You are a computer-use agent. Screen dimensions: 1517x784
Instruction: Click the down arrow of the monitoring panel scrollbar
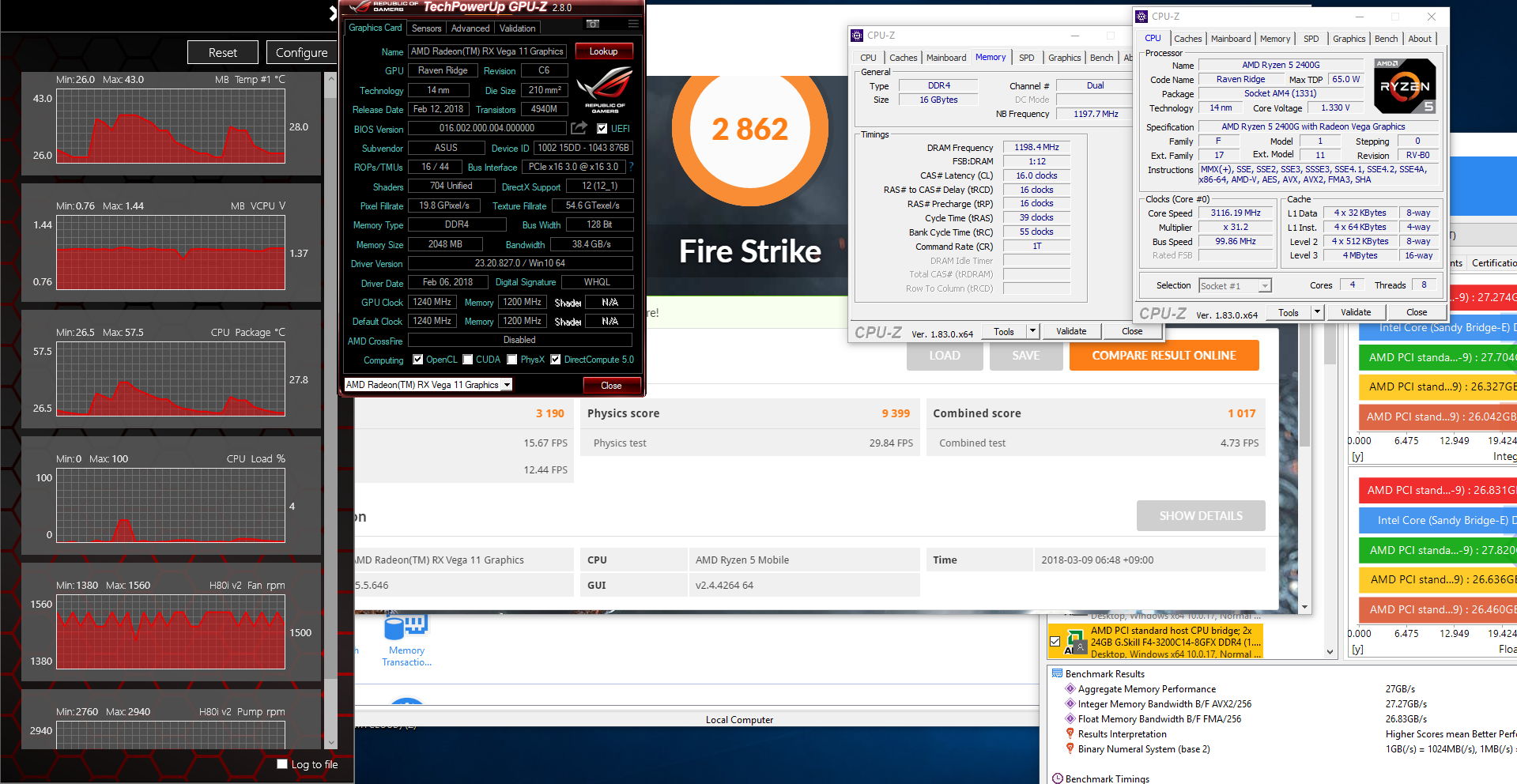point(331,743)
